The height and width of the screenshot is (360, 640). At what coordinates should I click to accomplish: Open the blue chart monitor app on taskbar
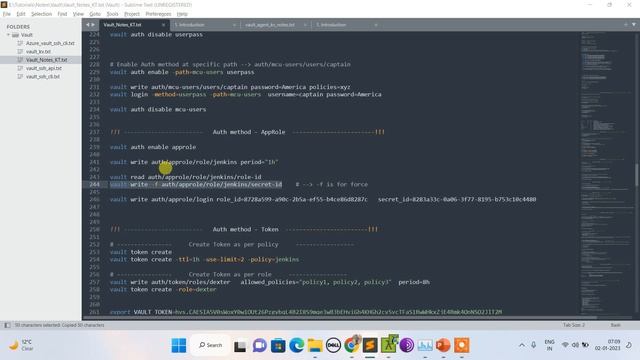pos(425,345)
